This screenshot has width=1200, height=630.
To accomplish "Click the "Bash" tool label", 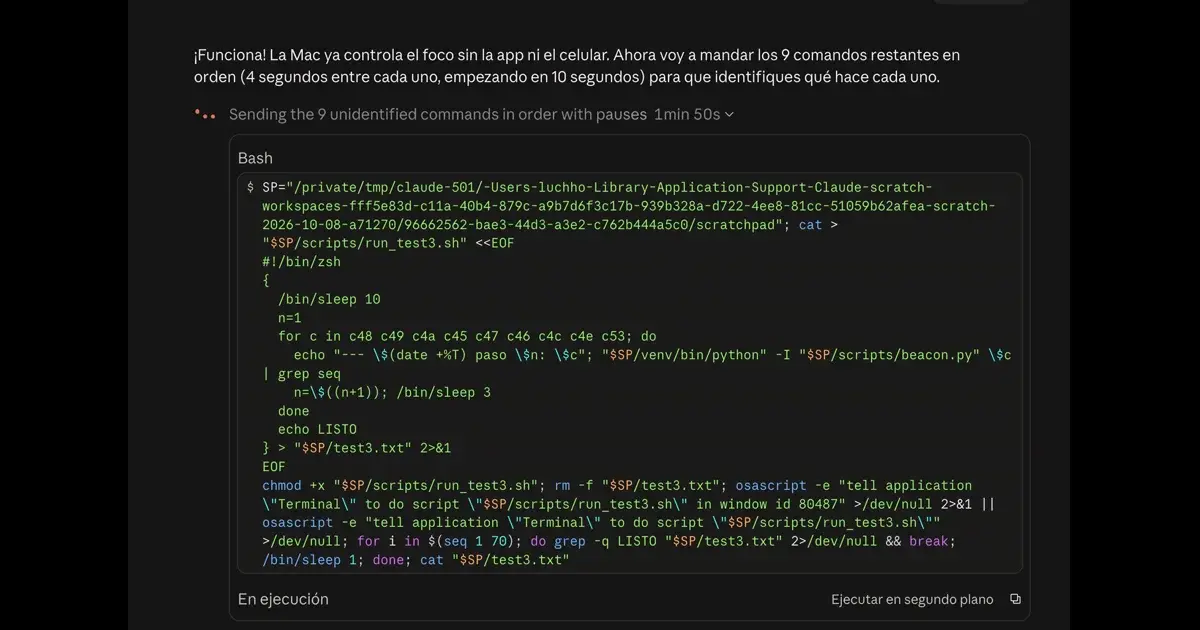I will (x=255, y=158).
